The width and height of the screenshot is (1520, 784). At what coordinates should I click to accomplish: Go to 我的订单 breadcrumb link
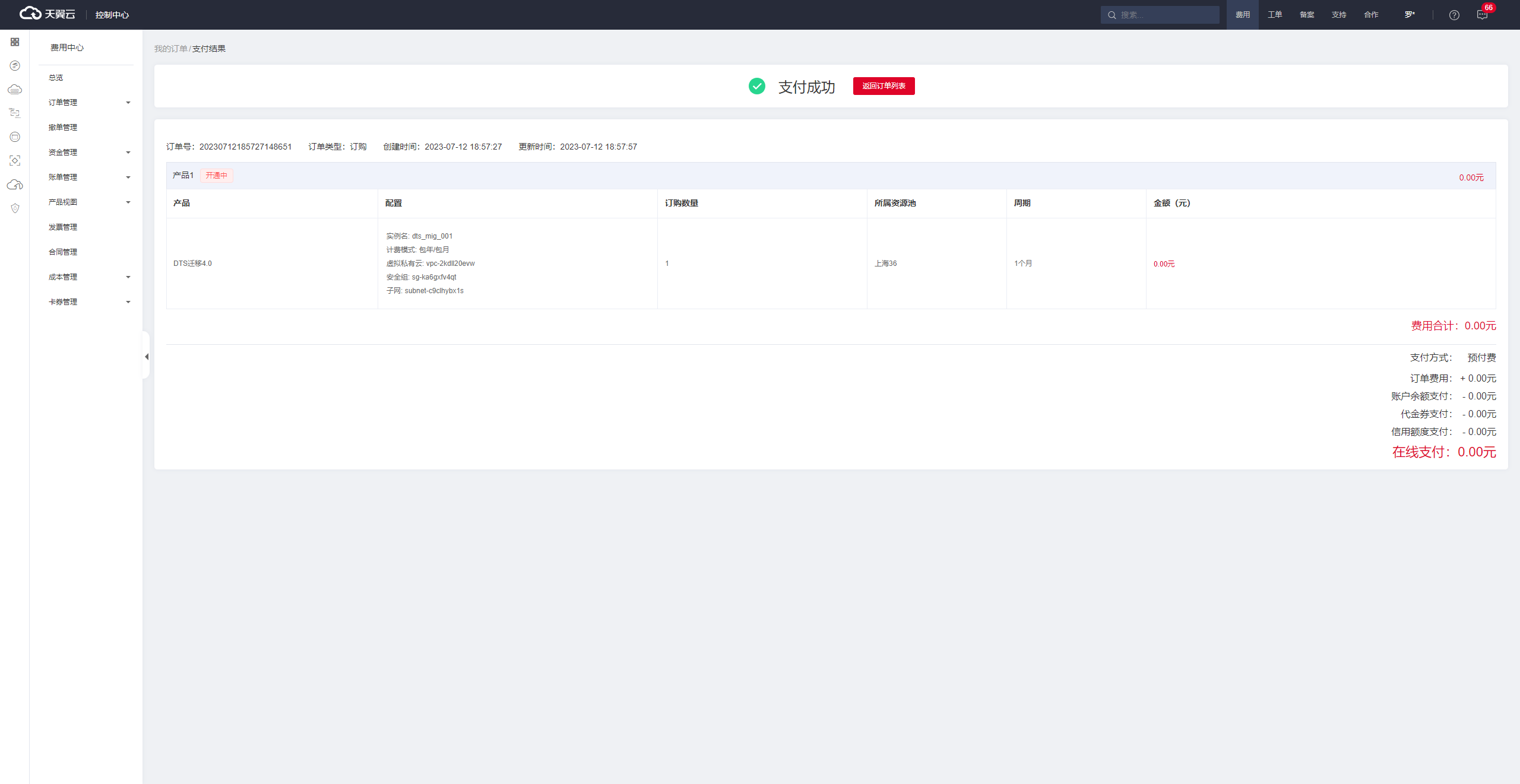pos(170,49)
